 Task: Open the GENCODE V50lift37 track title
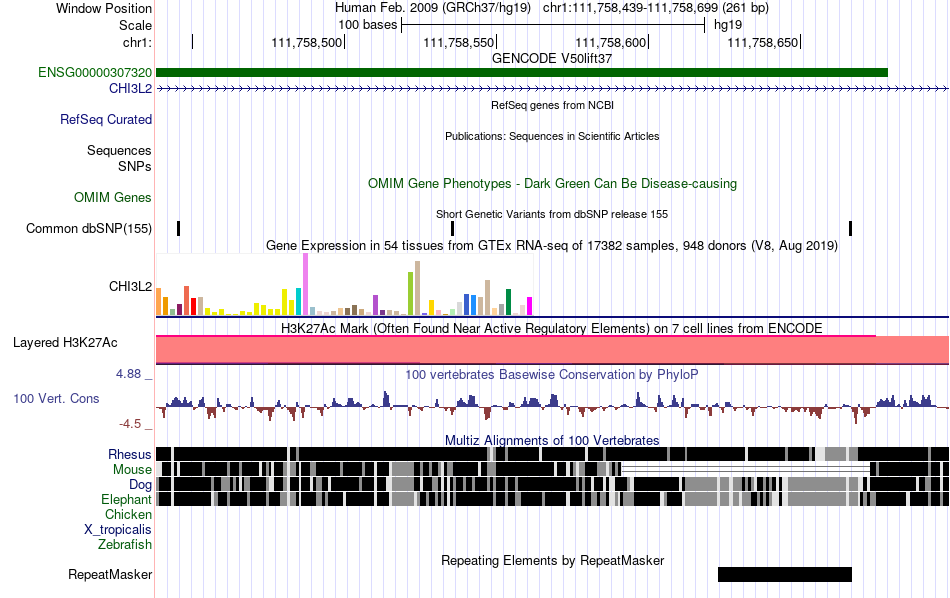552,58
